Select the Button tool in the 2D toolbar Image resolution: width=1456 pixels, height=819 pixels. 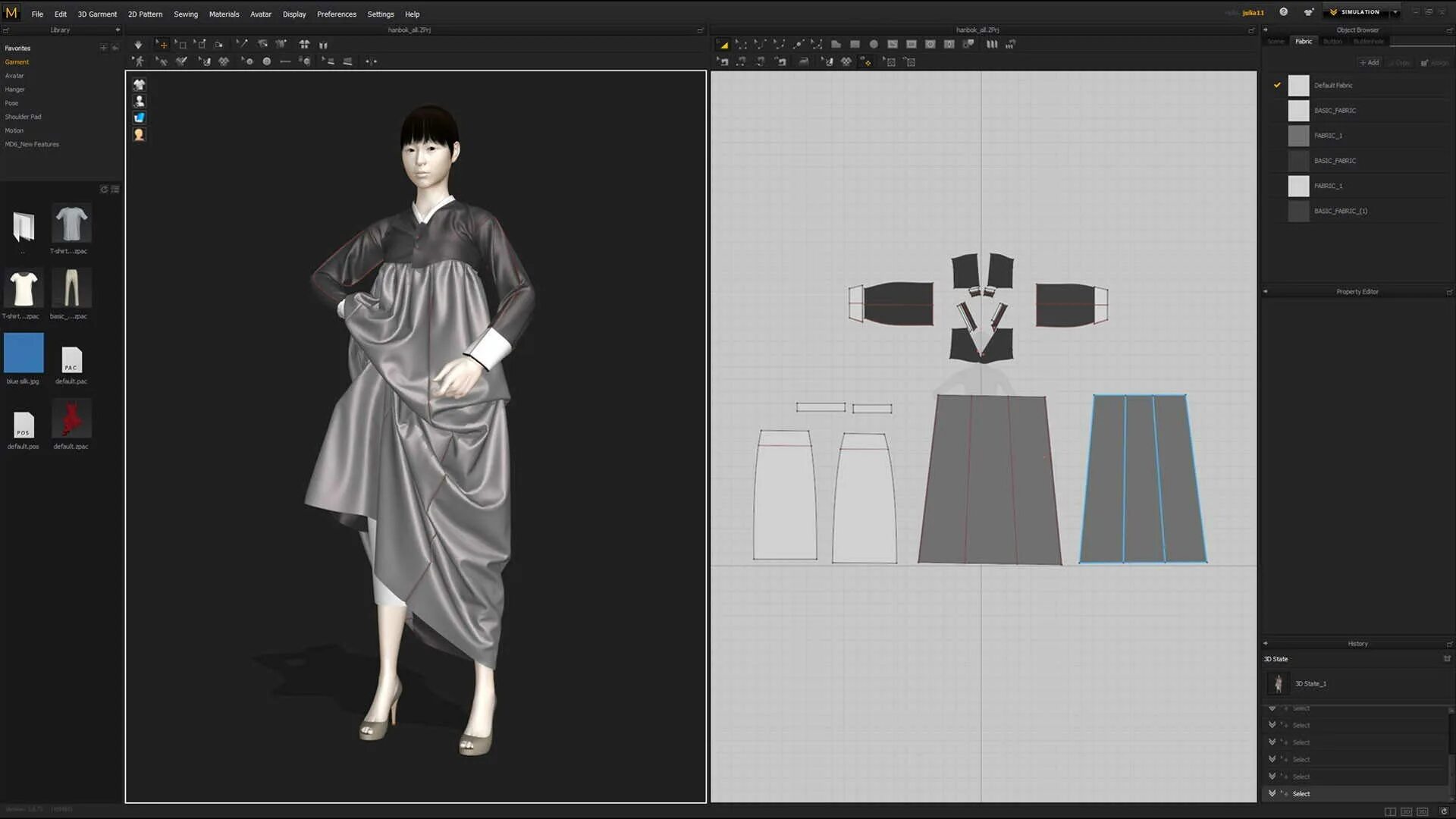[930, 44]
